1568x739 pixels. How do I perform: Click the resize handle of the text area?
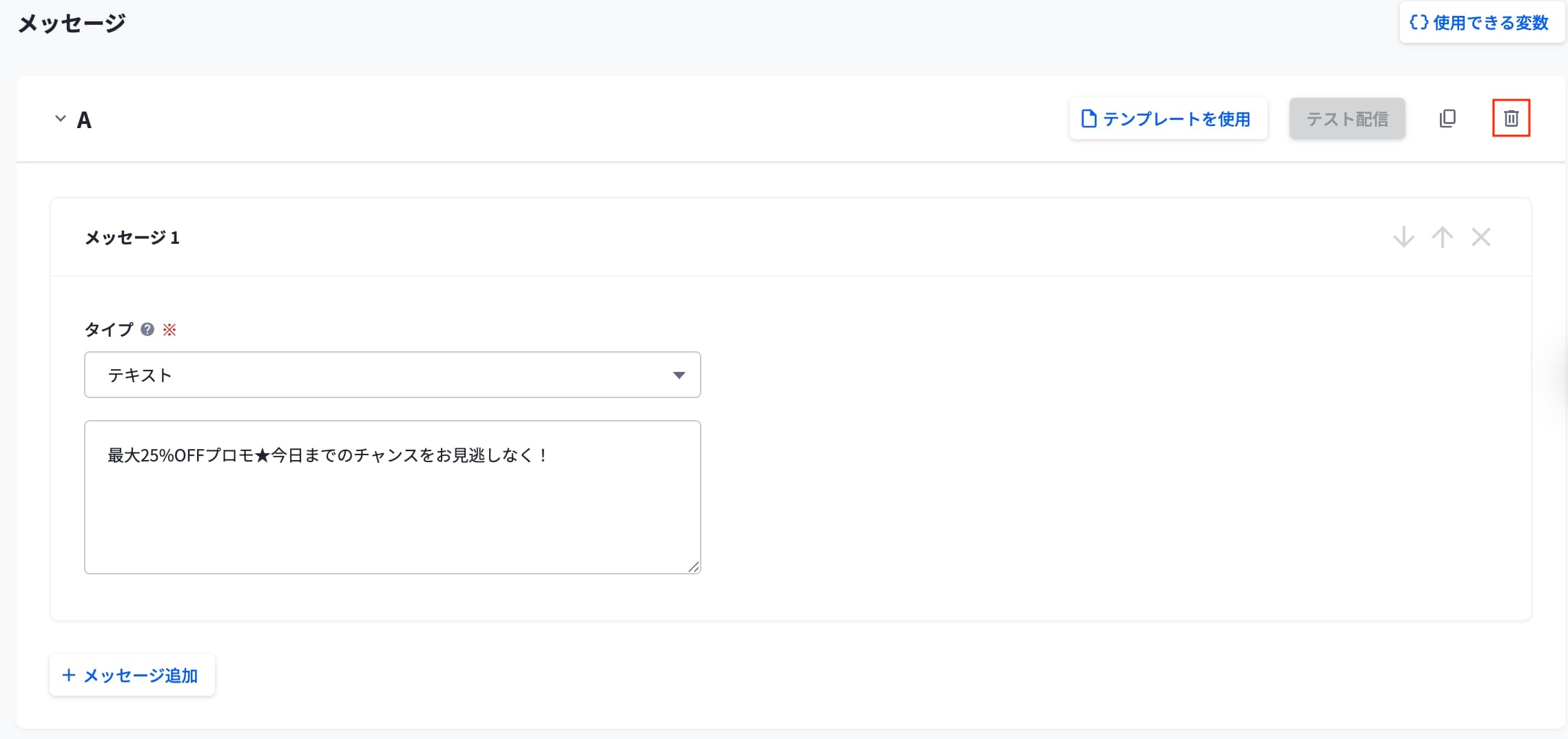pyautogui.click(x=693, y=567)
